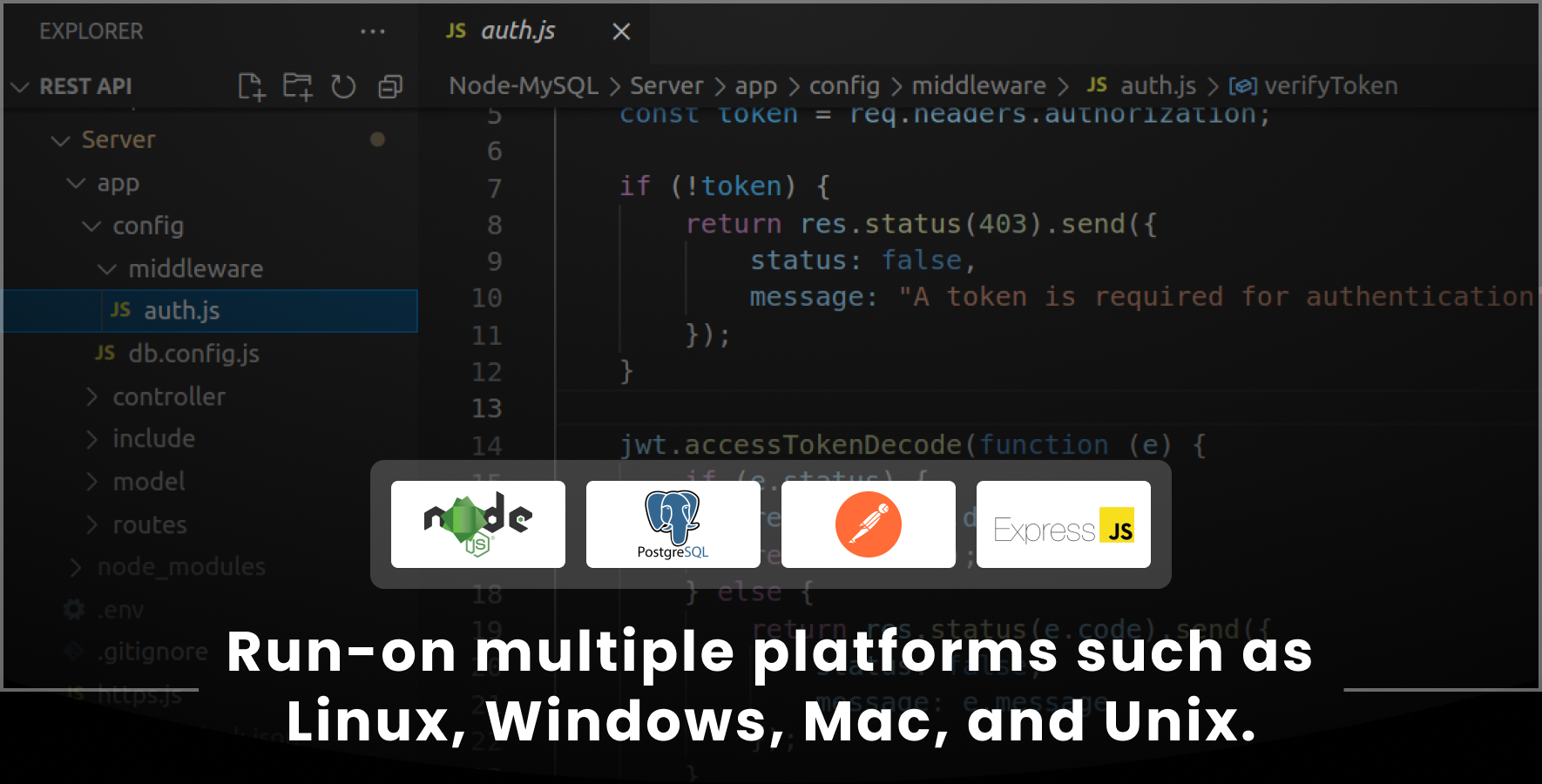Expand the controller folder
The height and width of the screenshot is (784, 1542).
pos(169,396)
